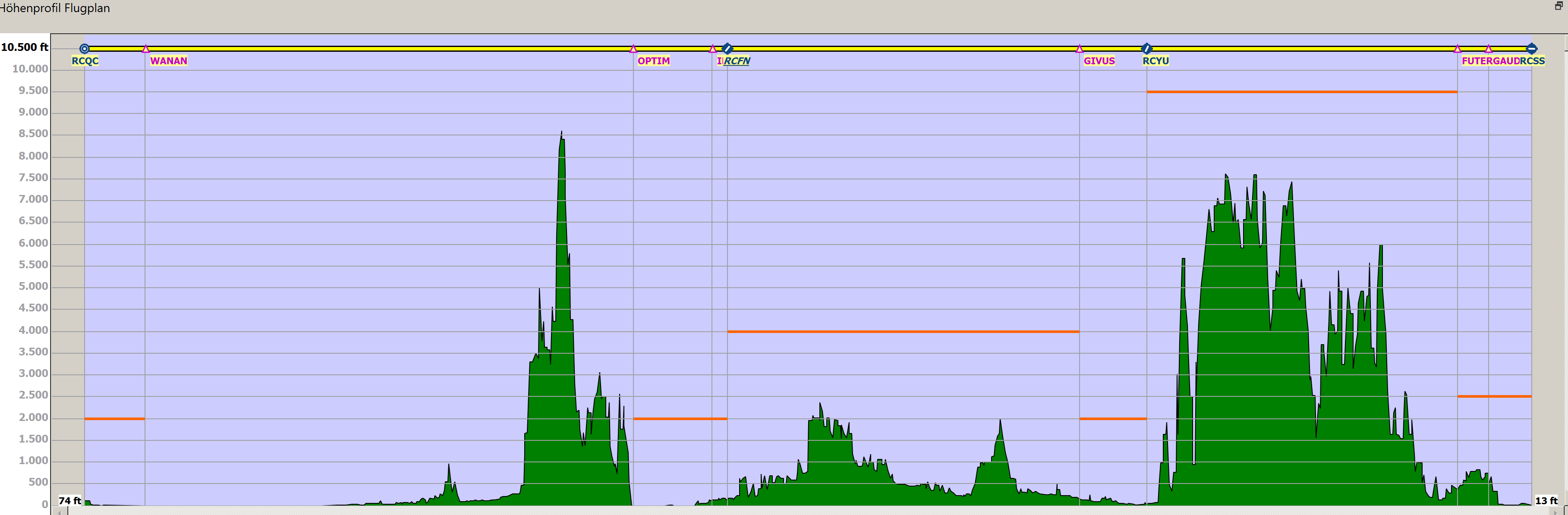Click the 10.500 ft cruise altitude label

point(24,47)
